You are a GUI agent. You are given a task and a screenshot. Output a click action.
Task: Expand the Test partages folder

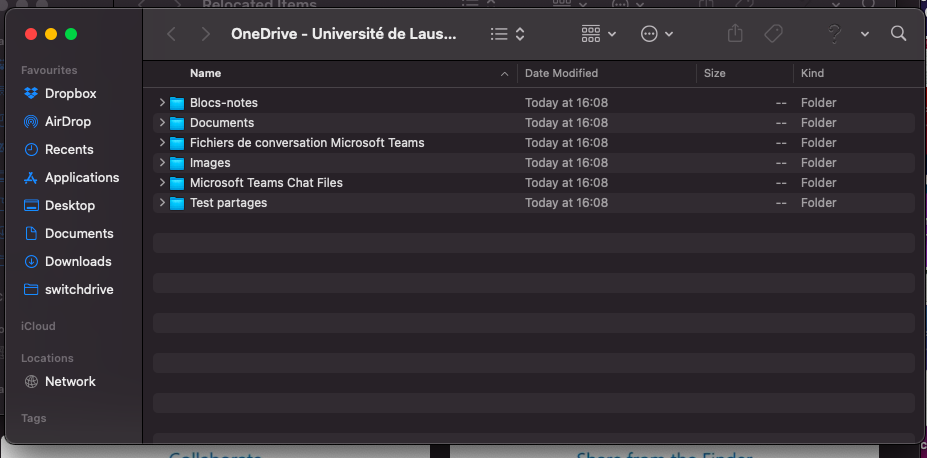162,203
